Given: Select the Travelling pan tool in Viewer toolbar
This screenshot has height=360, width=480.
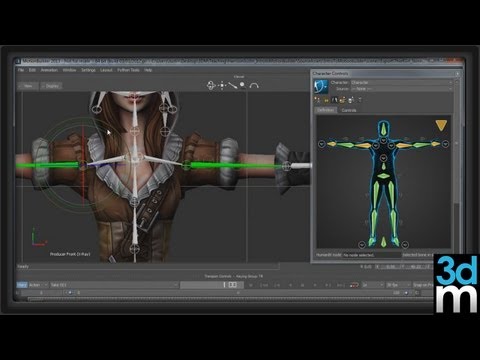Looking at the screenshot, I should click(x=222, y=86).
